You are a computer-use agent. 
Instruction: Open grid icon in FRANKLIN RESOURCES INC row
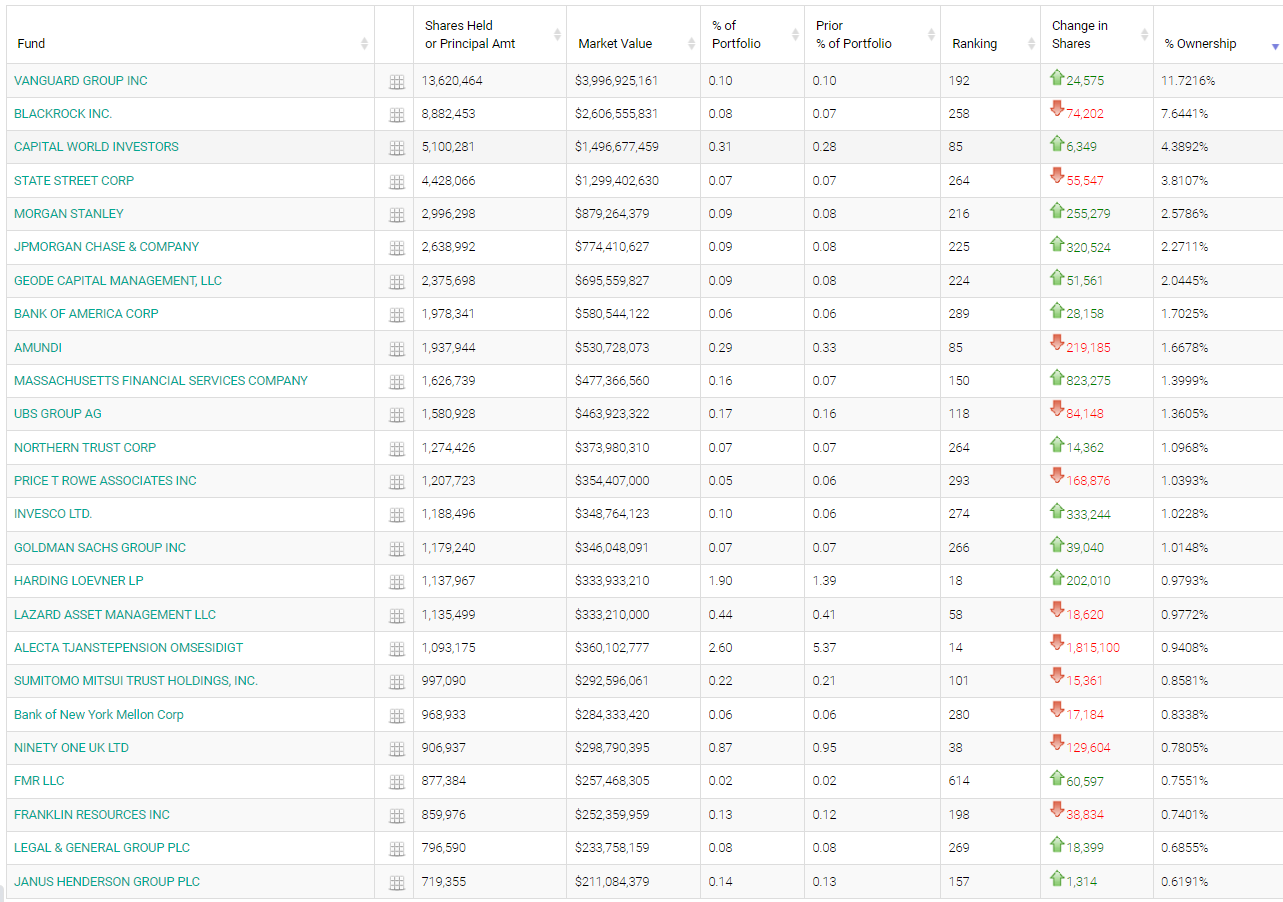coord(396,816)
